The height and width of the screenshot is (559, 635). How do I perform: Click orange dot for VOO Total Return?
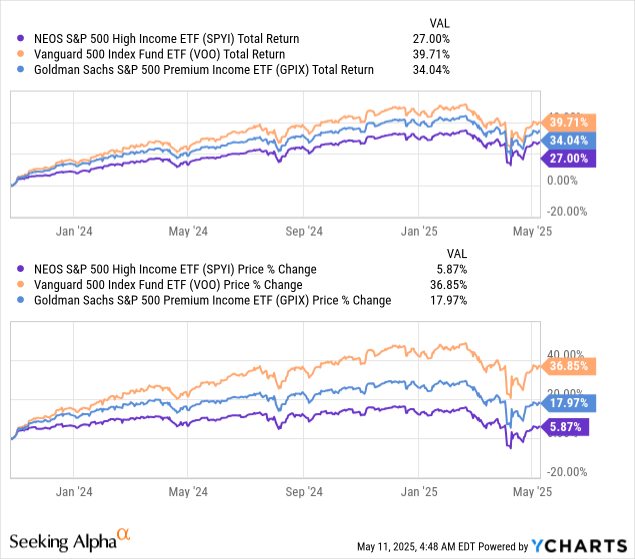20,54
